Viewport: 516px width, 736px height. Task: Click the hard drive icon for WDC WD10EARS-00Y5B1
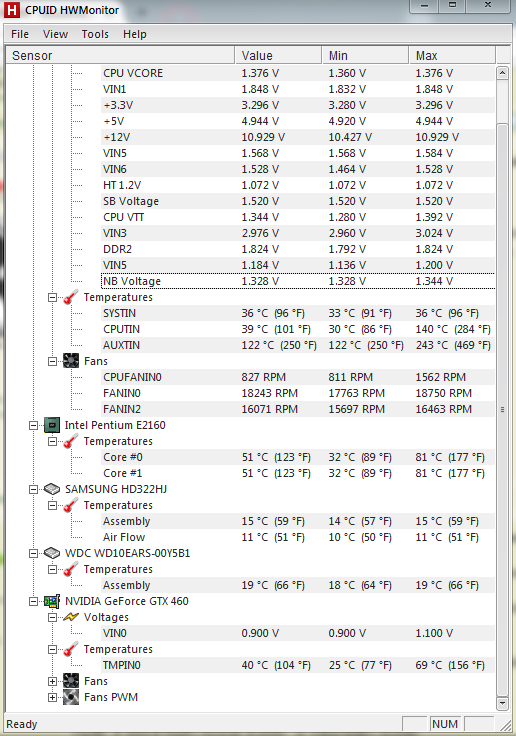pyautogui.click(x=52, y=553)
